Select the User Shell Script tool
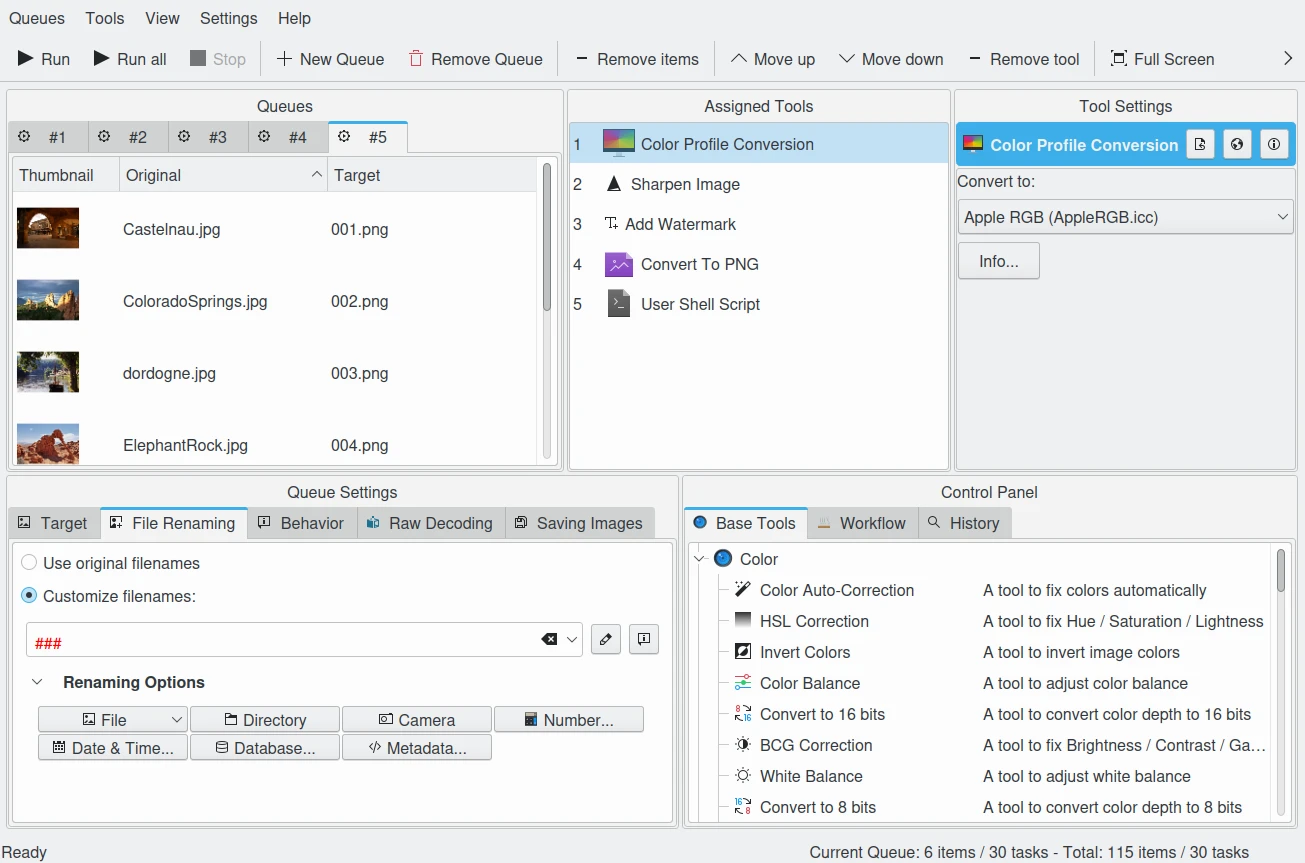The image size is (1305, 863). point(699,304)
